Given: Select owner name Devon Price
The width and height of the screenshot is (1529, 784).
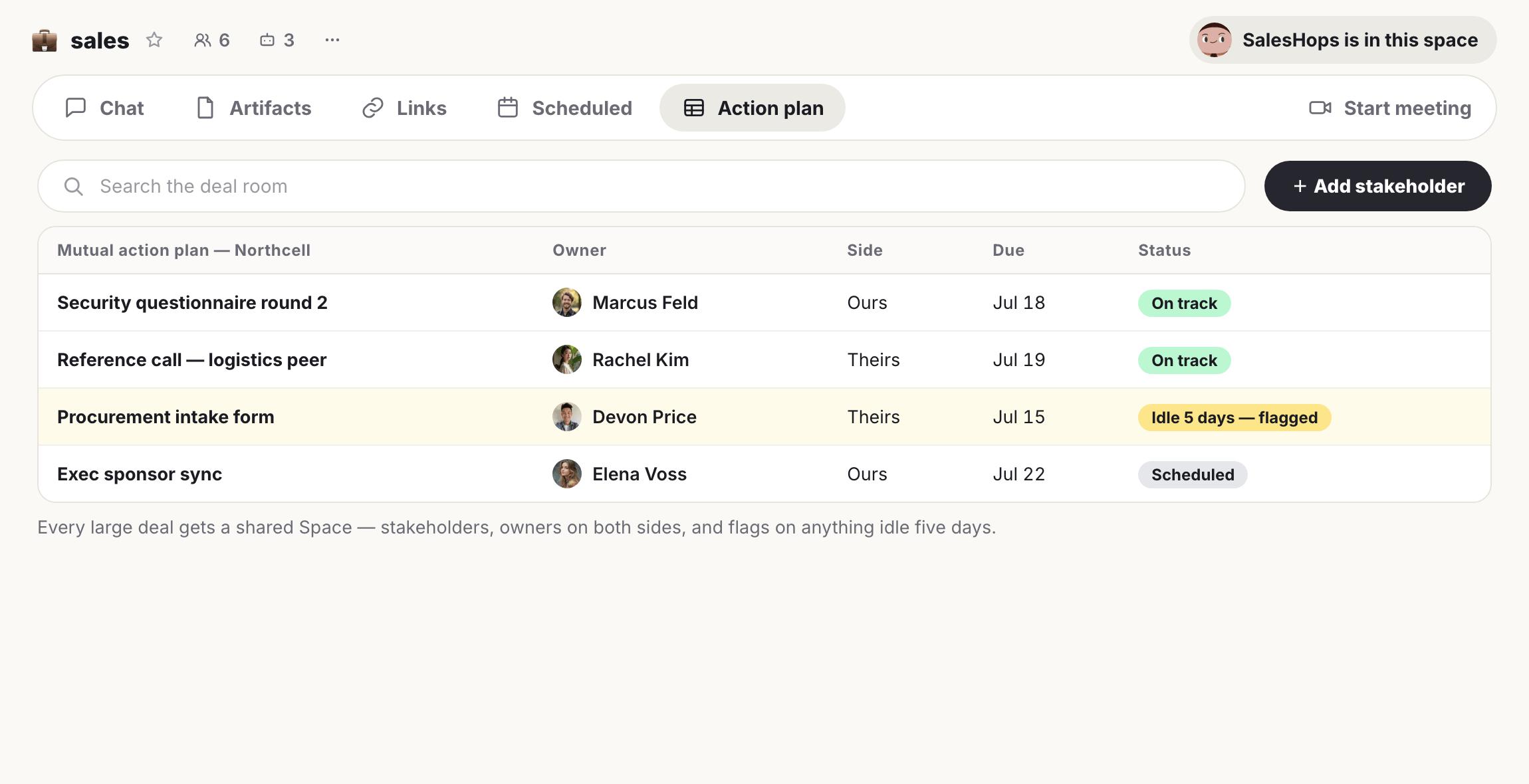Looking at the screenshot, I should (644, 417).
